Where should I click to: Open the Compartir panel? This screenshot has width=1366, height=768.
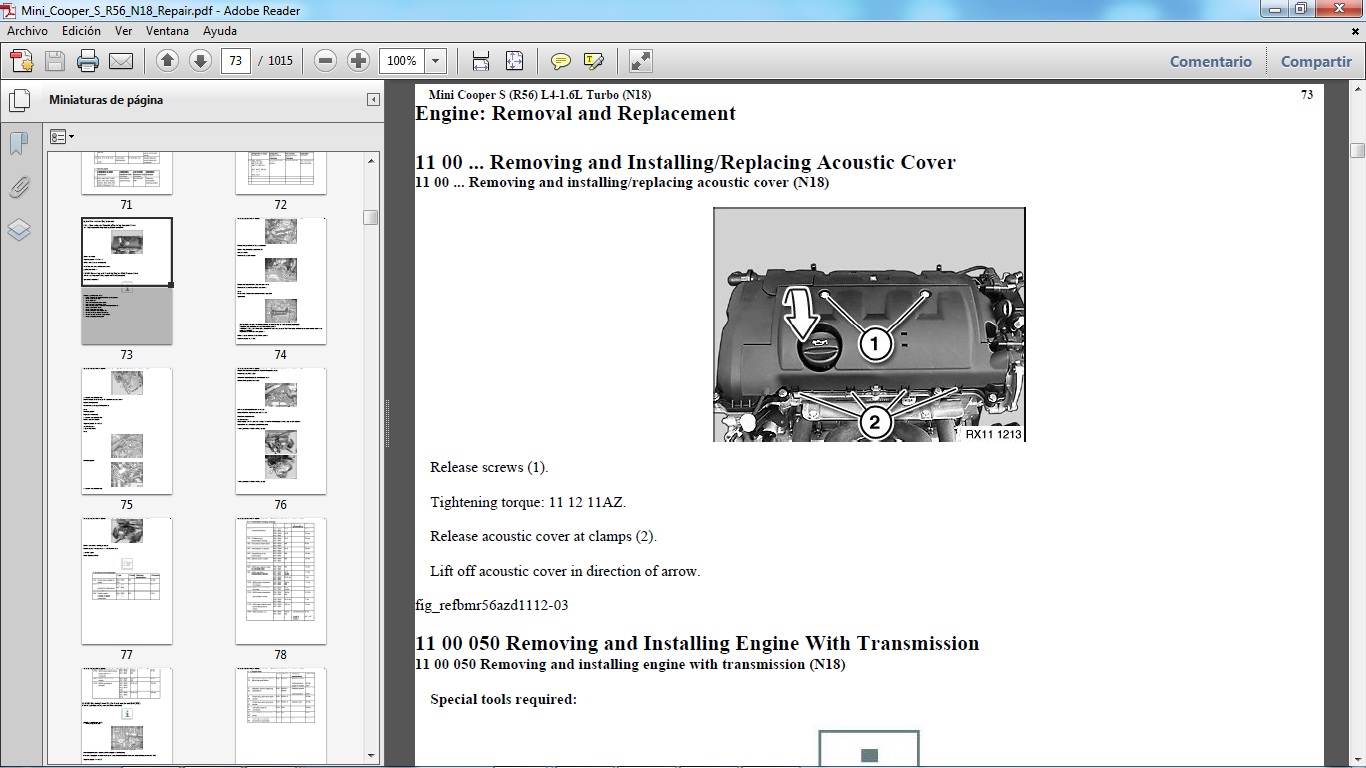(1316, 61)
